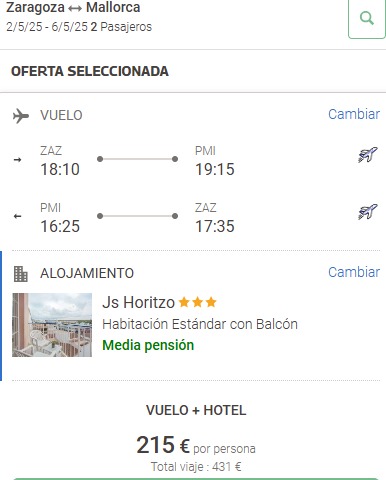The image size is (386, 480).
Task: Click the outbound flight airline logo
Action: (368, 155)
